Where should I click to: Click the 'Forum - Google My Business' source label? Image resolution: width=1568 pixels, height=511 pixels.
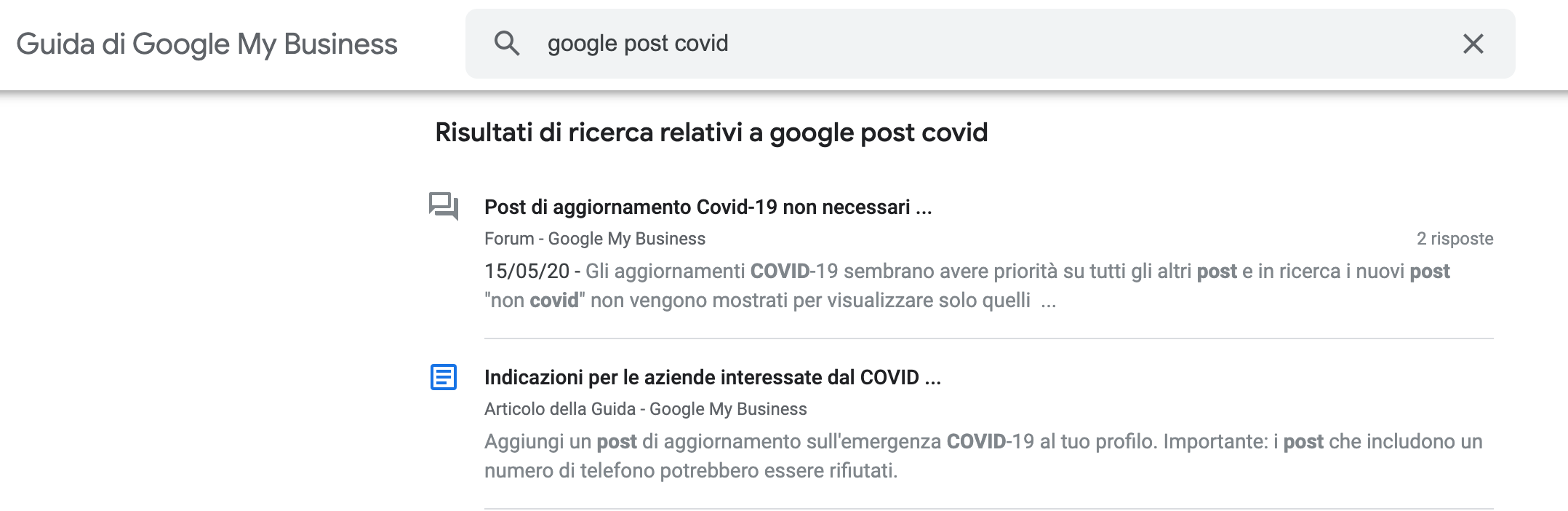(x=594, y=239)
